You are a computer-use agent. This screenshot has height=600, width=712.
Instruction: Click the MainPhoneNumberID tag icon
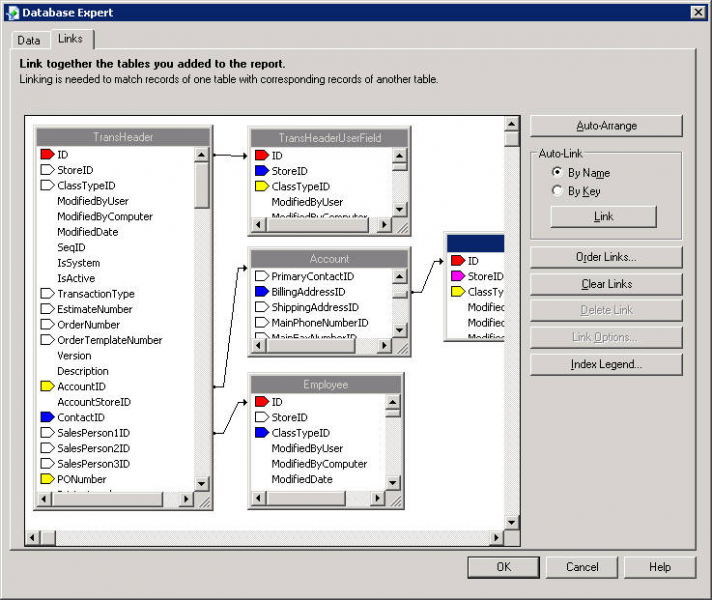[x=262, y=322]
